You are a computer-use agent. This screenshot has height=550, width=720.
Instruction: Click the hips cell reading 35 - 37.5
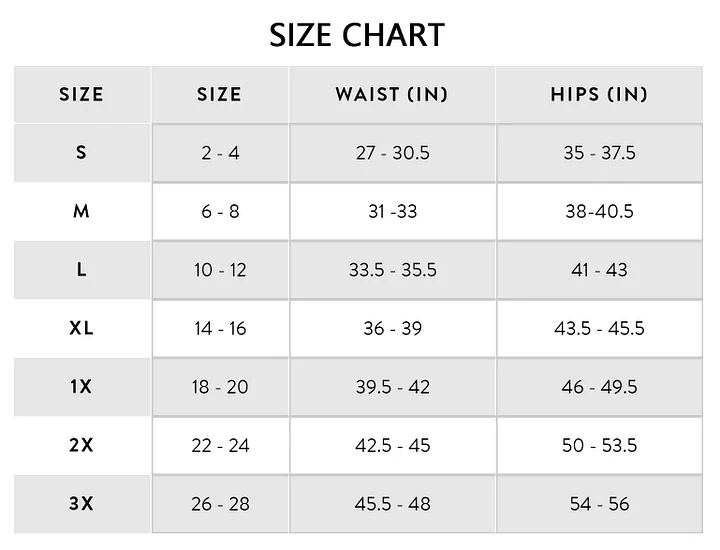point(599,153)
